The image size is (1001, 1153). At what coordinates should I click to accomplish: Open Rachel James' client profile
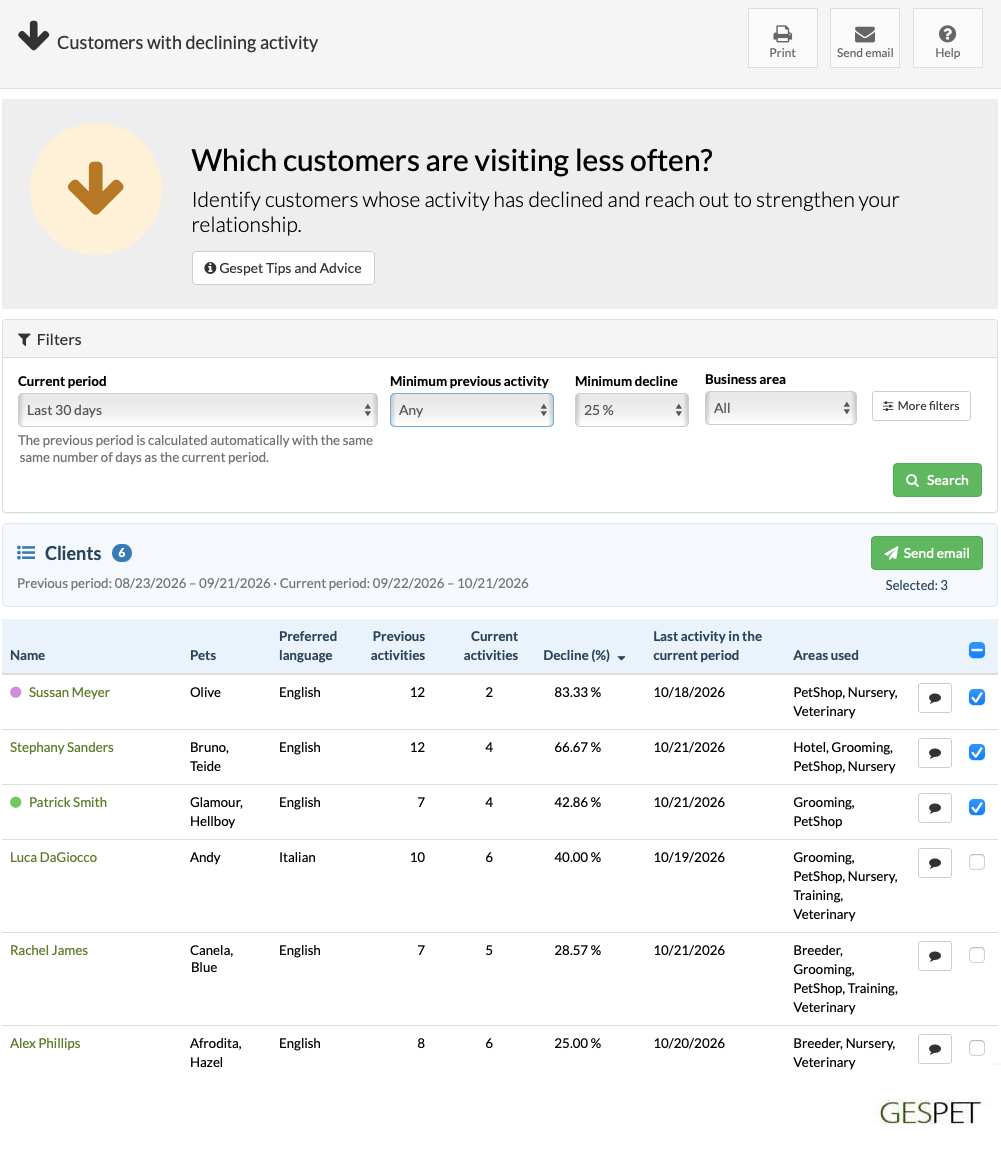[x=49, y=951]
